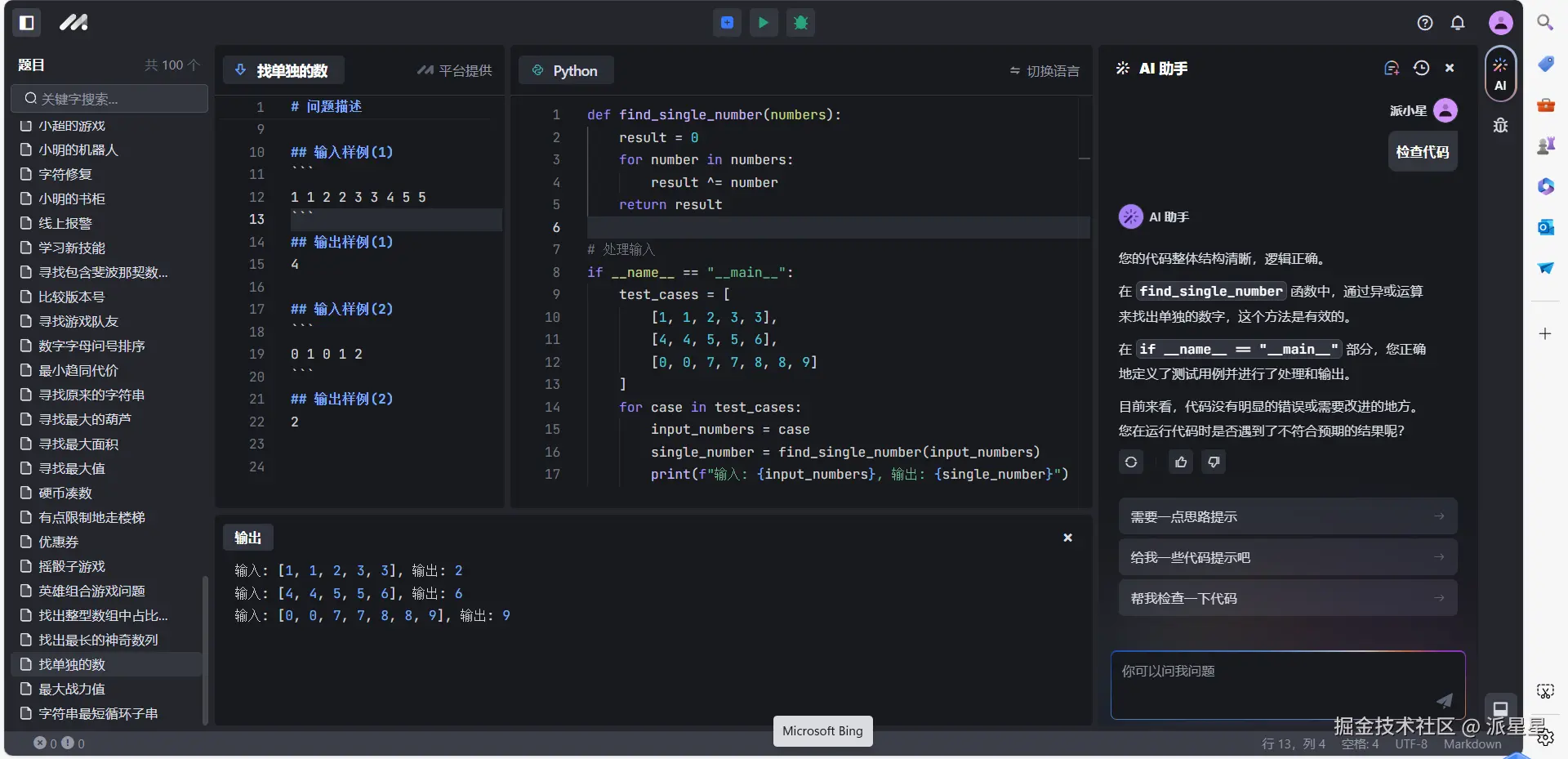Change file encoding via UTF-8

tap(1411, 744)
